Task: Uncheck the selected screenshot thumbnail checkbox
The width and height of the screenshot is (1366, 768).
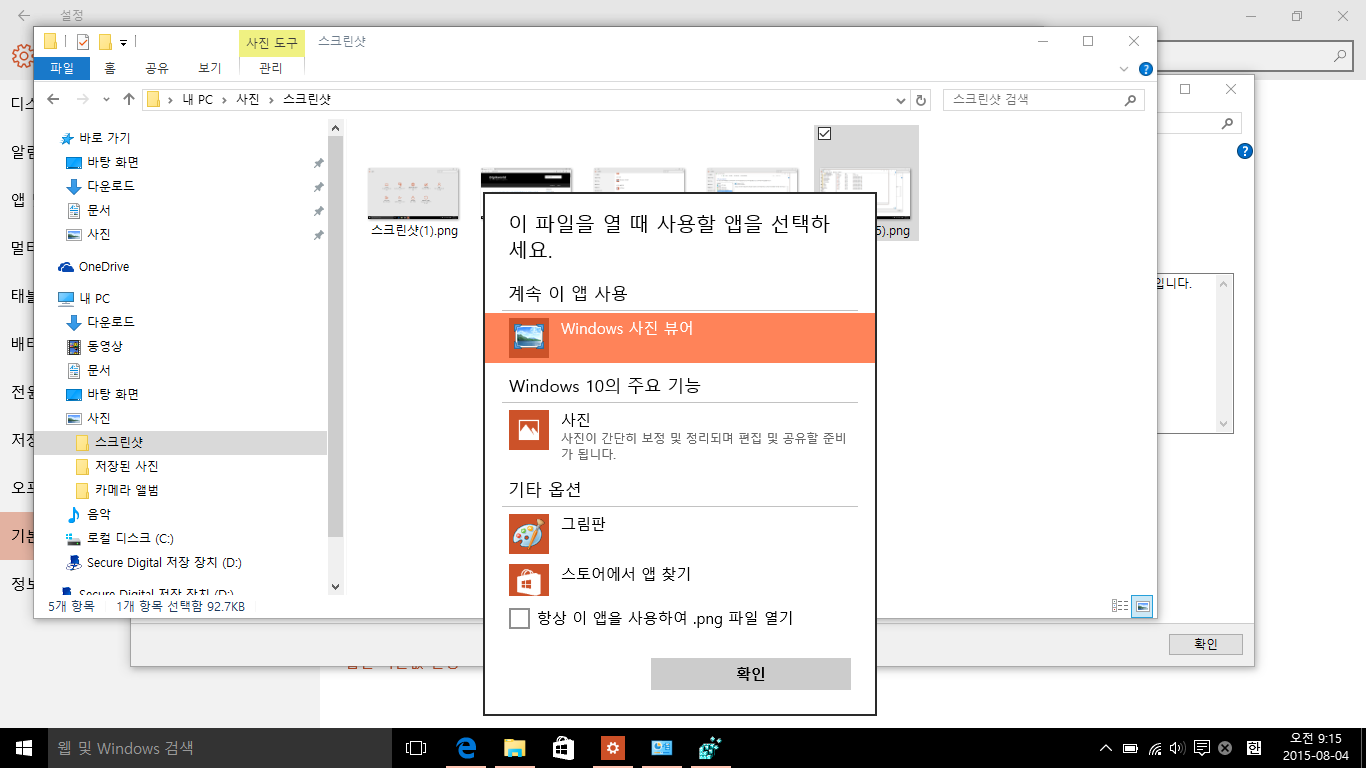Action: coord(825,134)
